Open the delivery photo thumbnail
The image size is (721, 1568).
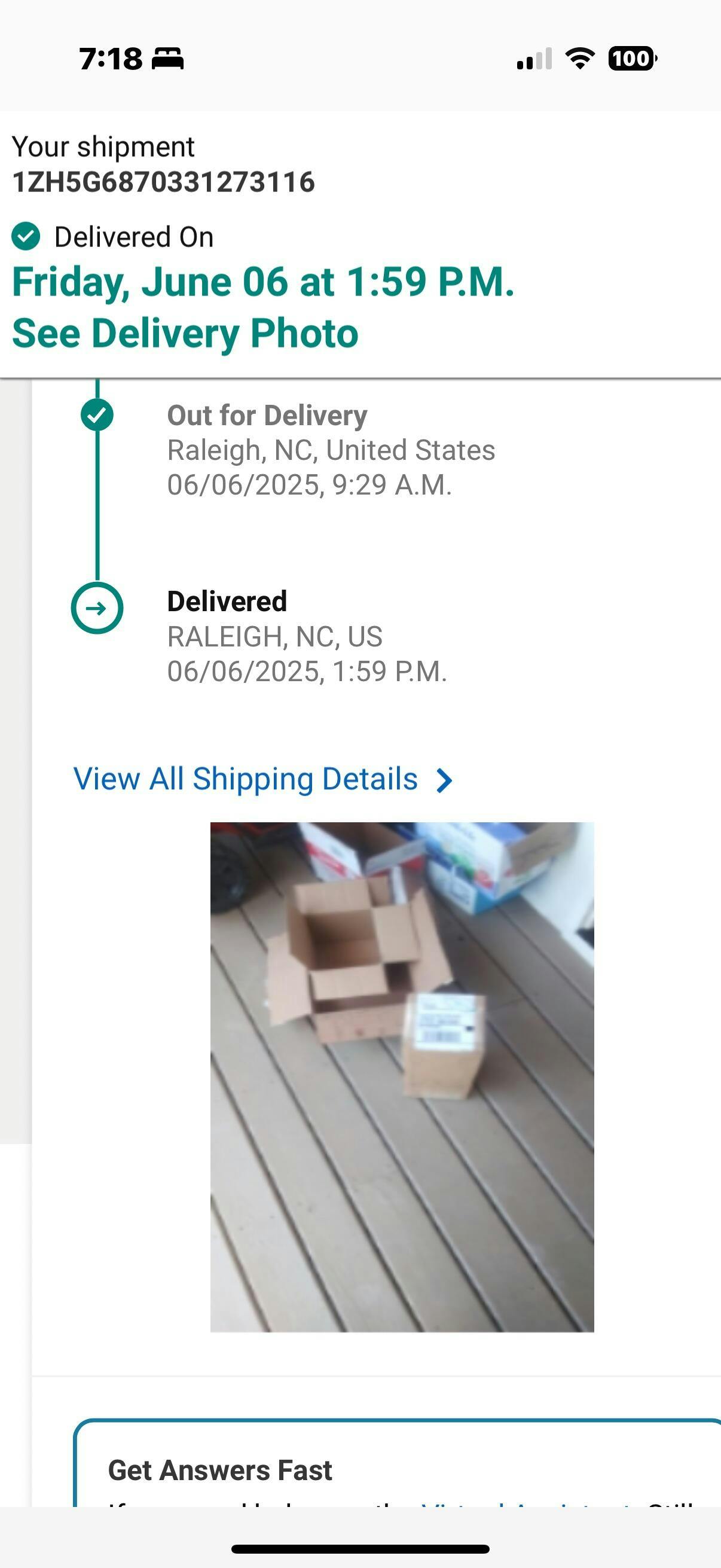pyautogui.click(x=402, y=1077)
